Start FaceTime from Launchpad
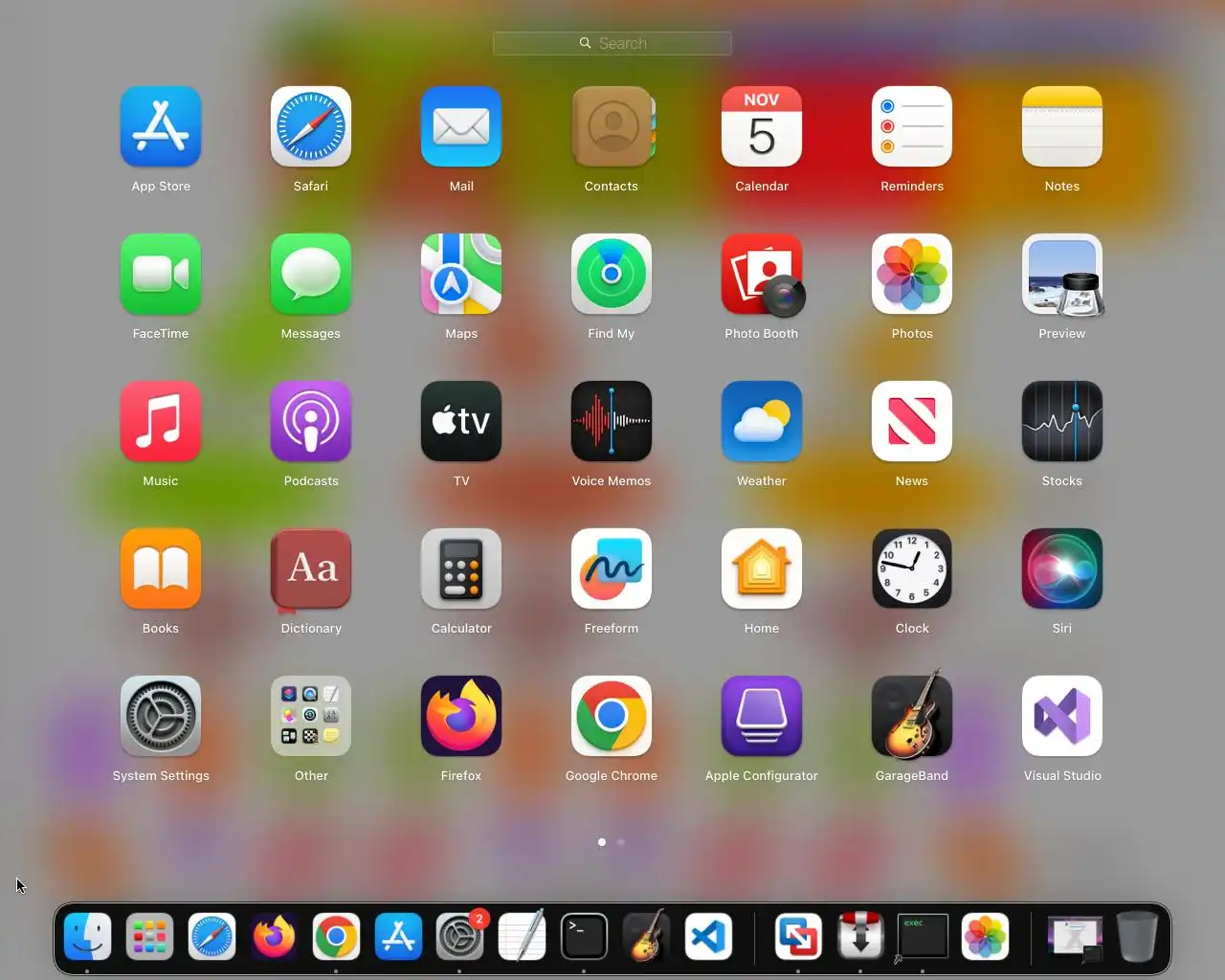This screenshot has width=1225, height=980. coord(161,274)
